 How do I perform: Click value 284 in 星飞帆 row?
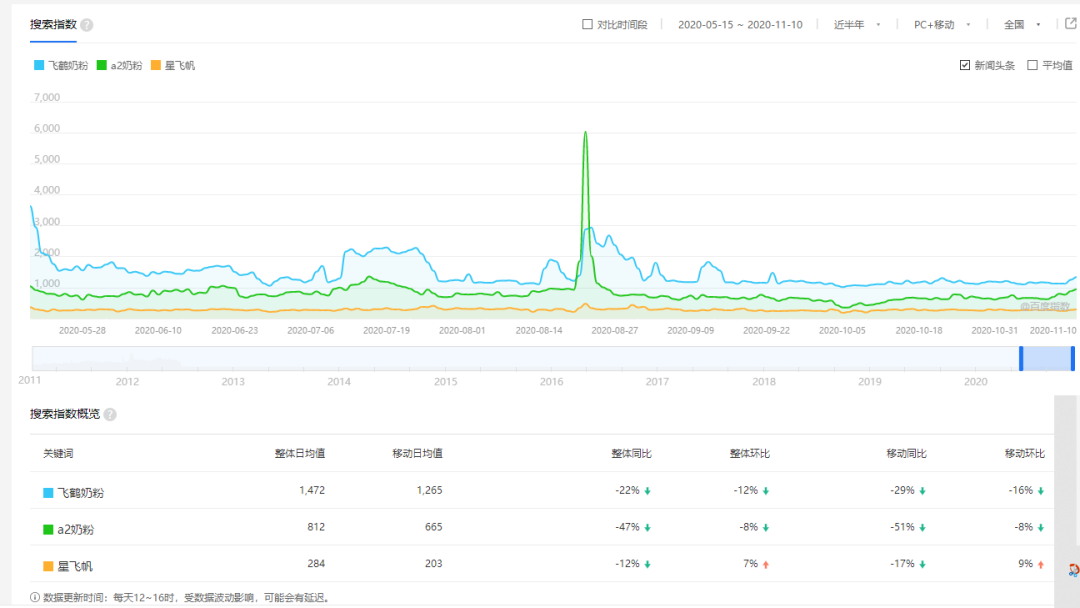[316, 563]
